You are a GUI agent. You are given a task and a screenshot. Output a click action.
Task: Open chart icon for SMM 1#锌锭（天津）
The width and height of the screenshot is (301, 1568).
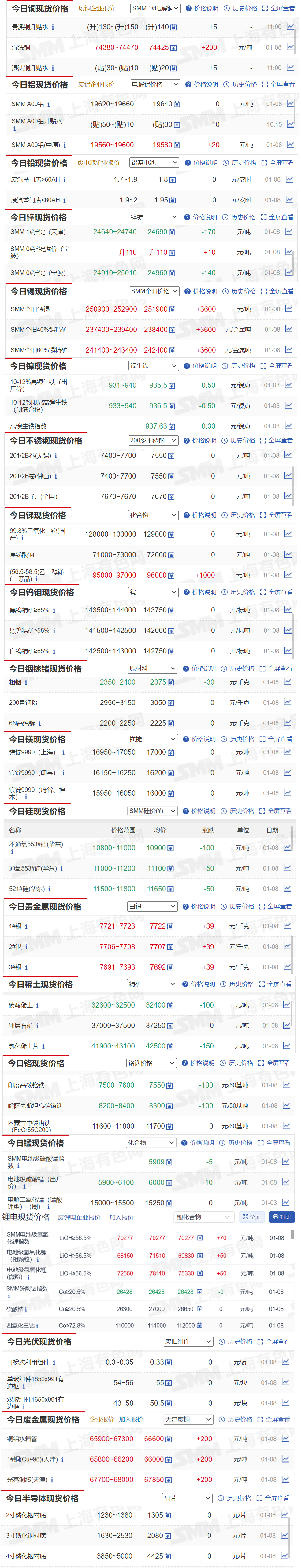tap(288, 231)
